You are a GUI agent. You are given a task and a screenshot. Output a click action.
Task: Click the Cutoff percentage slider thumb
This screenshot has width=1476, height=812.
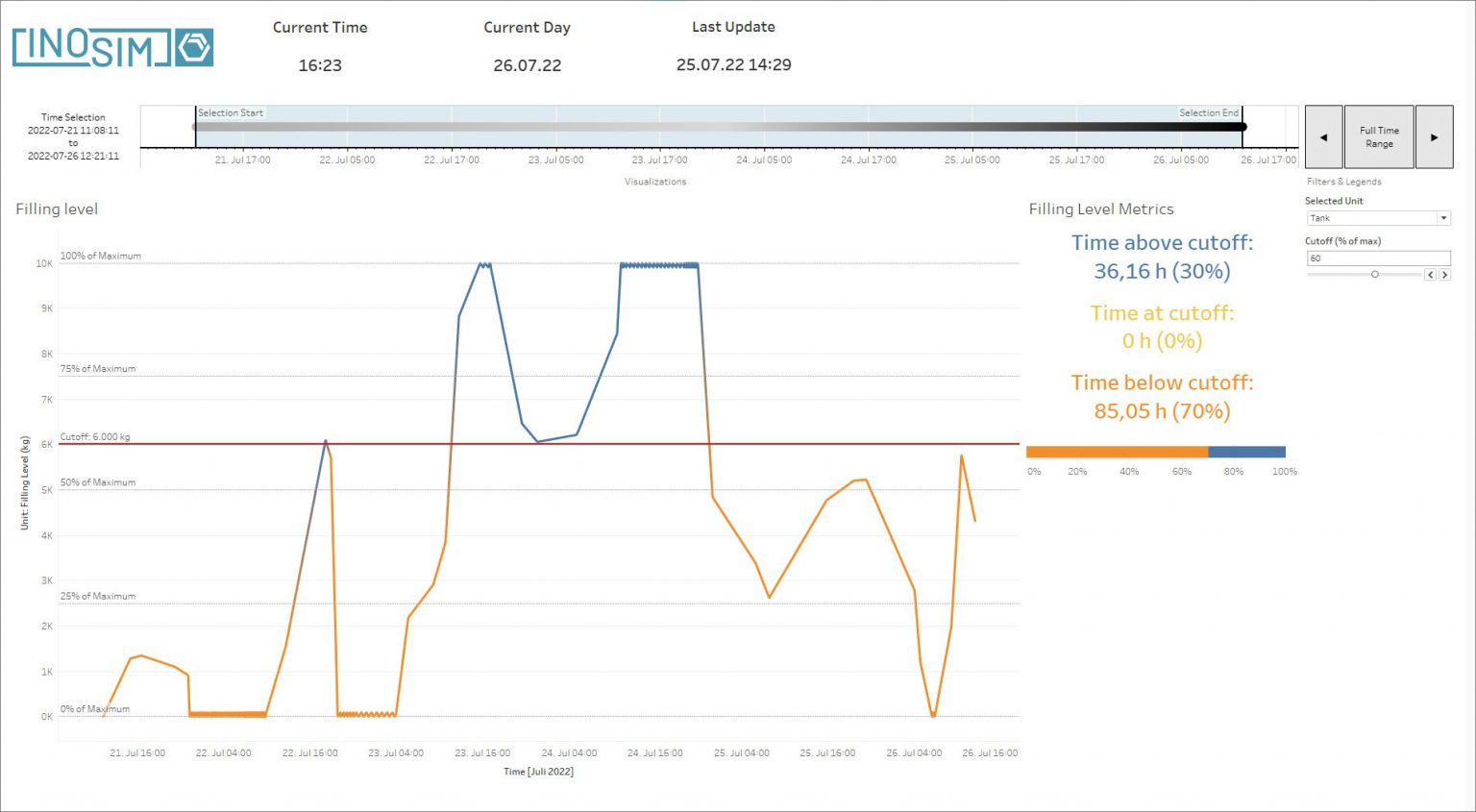(x=1374, y=275)
